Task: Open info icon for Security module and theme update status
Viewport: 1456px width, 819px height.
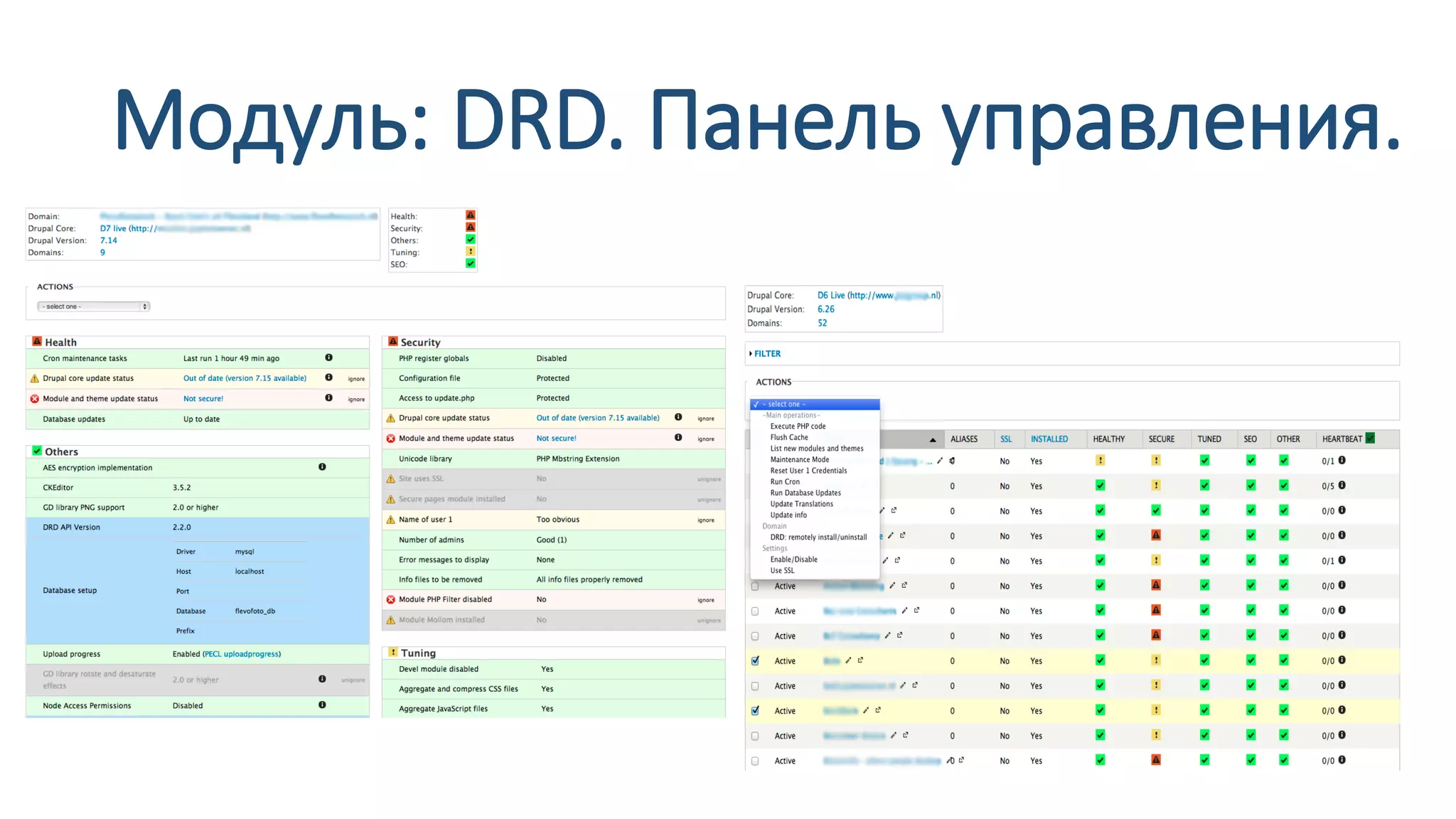Action: point(678,438)
